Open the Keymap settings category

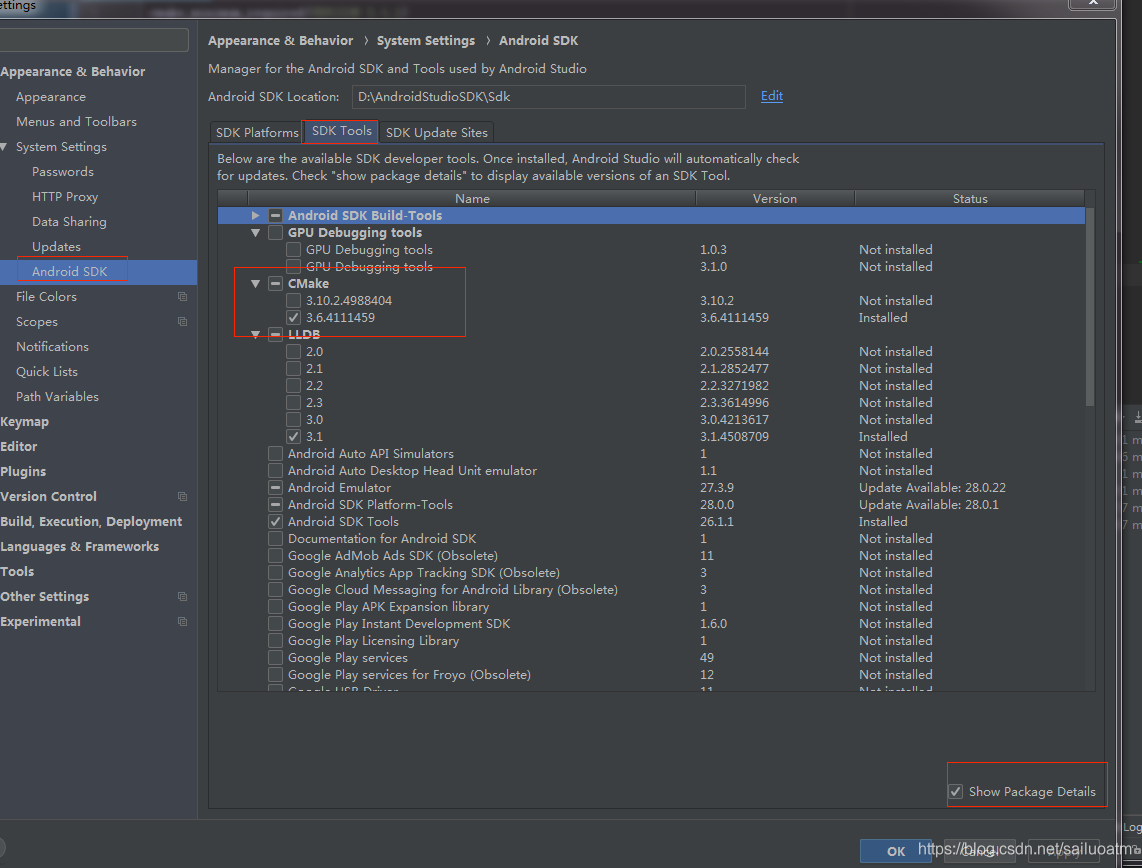click(25, 422)
